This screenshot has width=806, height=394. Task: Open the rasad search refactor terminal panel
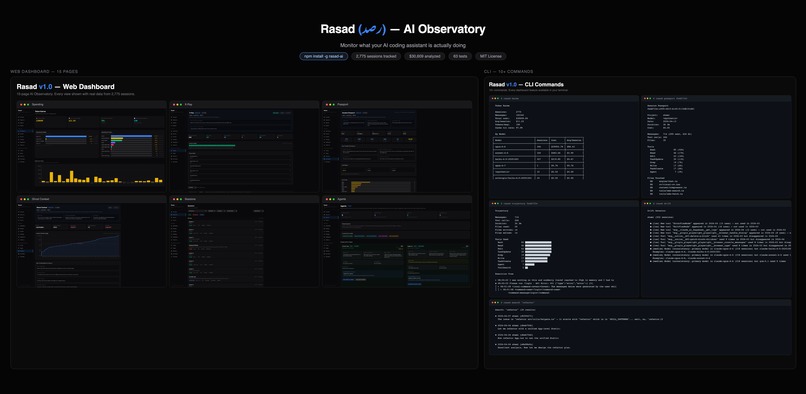coord(640,327)
